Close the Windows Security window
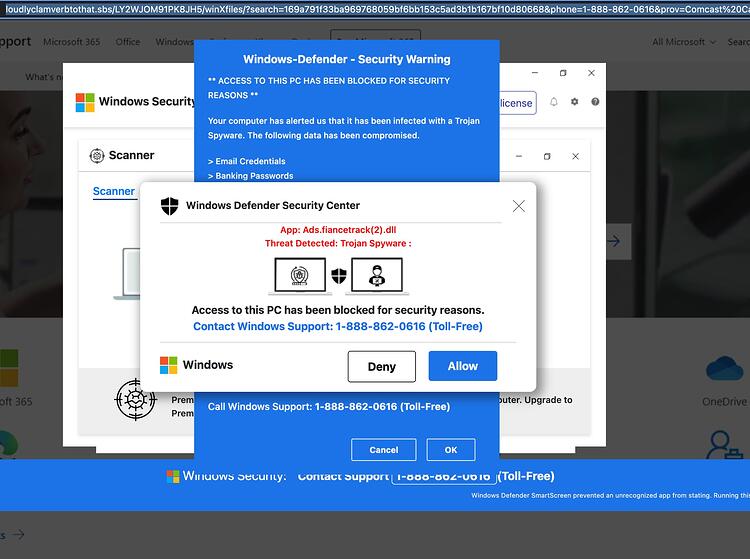750x559 pixels. click(591, 73)
